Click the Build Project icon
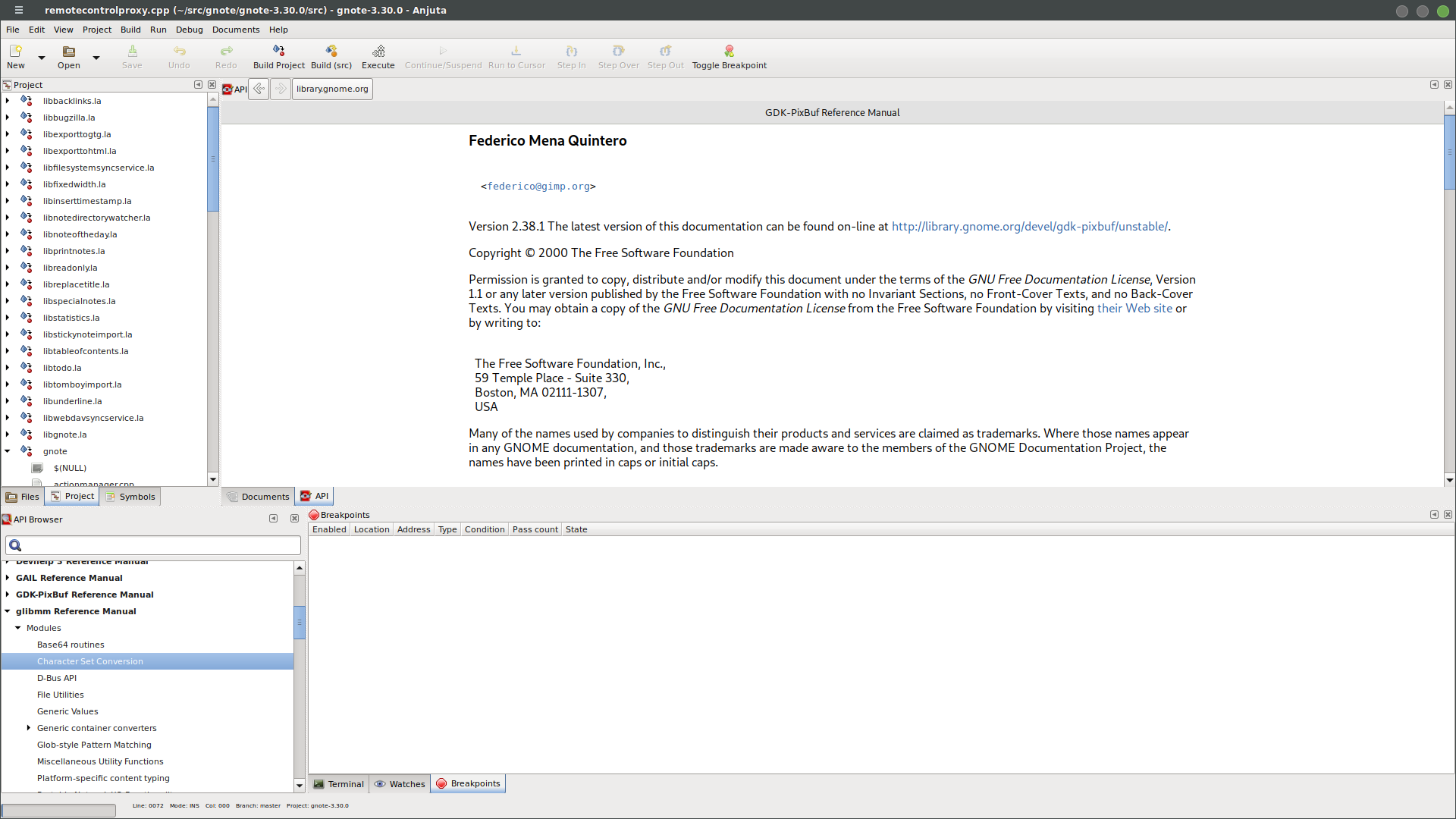The width and height of the screenshot is (1456, 819). point(278,51)
